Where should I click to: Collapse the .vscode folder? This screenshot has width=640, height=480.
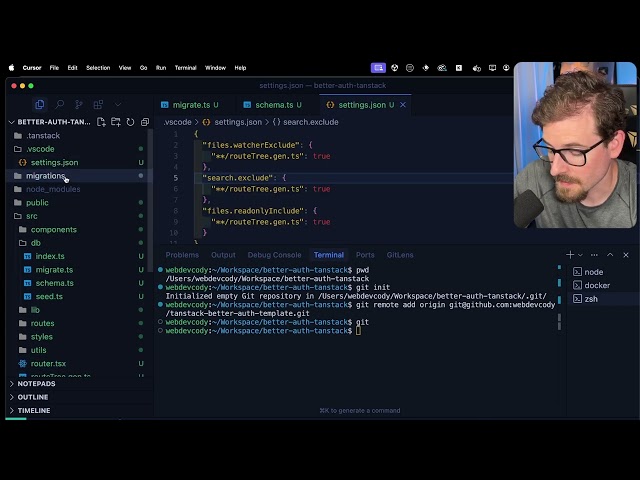[79, 149]
